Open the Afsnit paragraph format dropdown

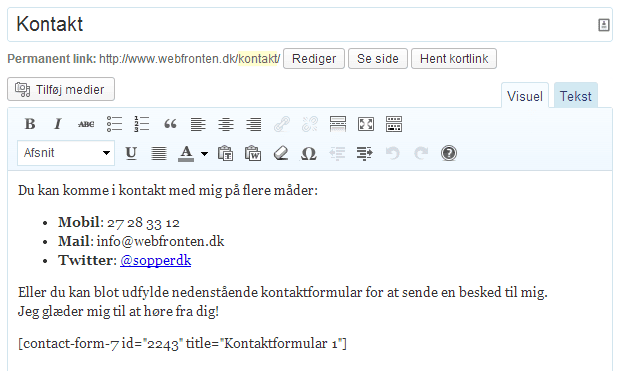tap(66, 153)
